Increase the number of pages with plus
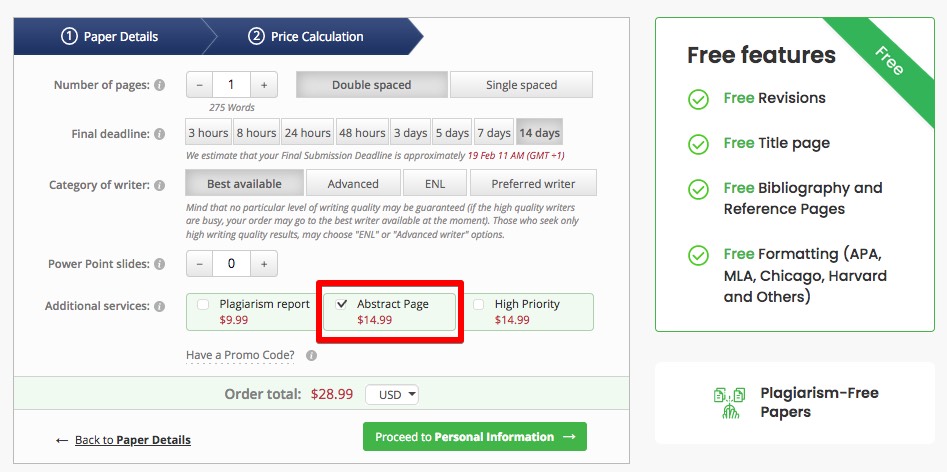947x472 pixels. pyautogui.click(x=264, y=85)
